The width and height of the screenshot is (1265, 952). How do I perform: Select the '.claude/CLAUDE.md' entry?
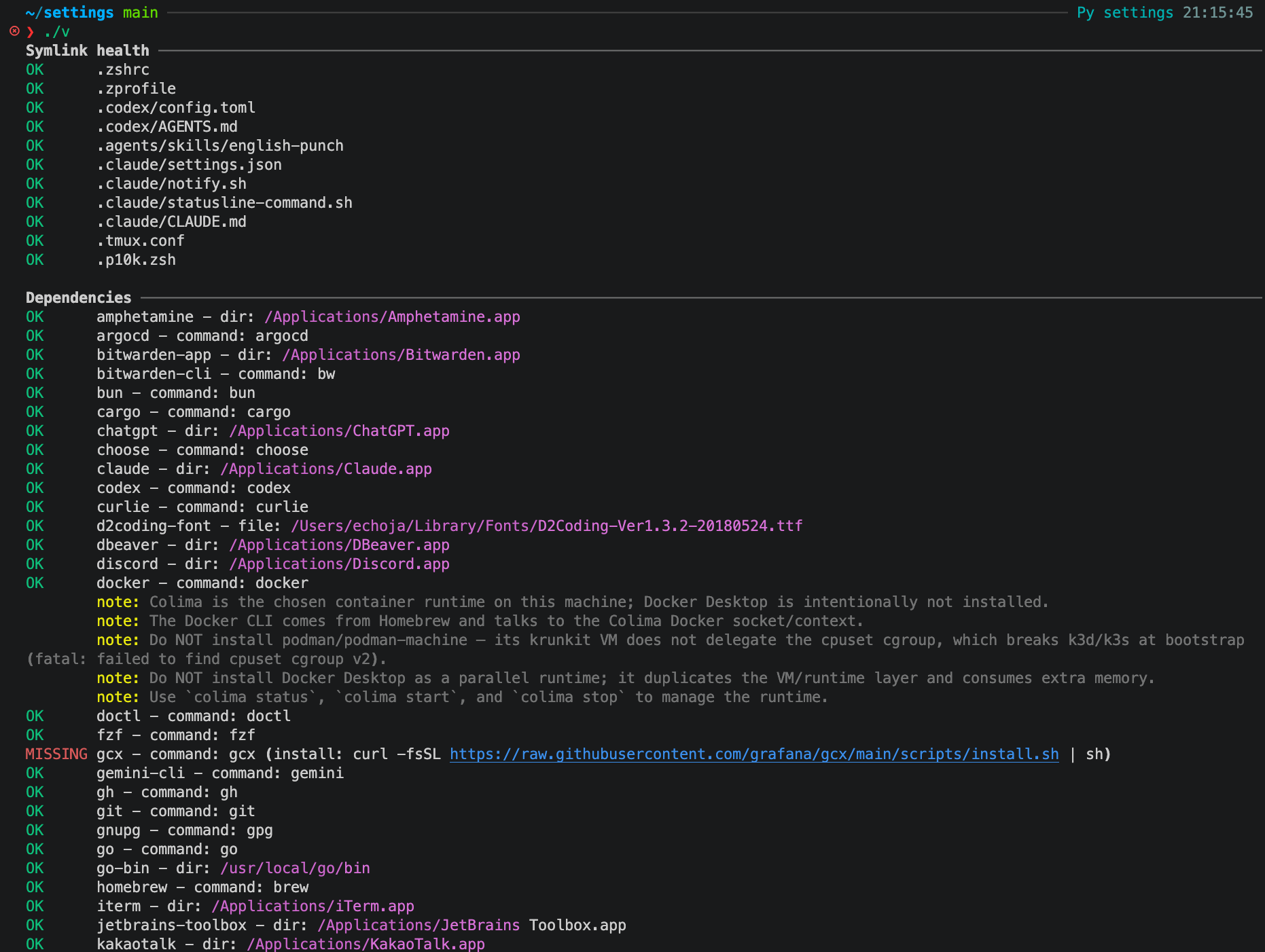pyautogui.click(x=171, y=222)
